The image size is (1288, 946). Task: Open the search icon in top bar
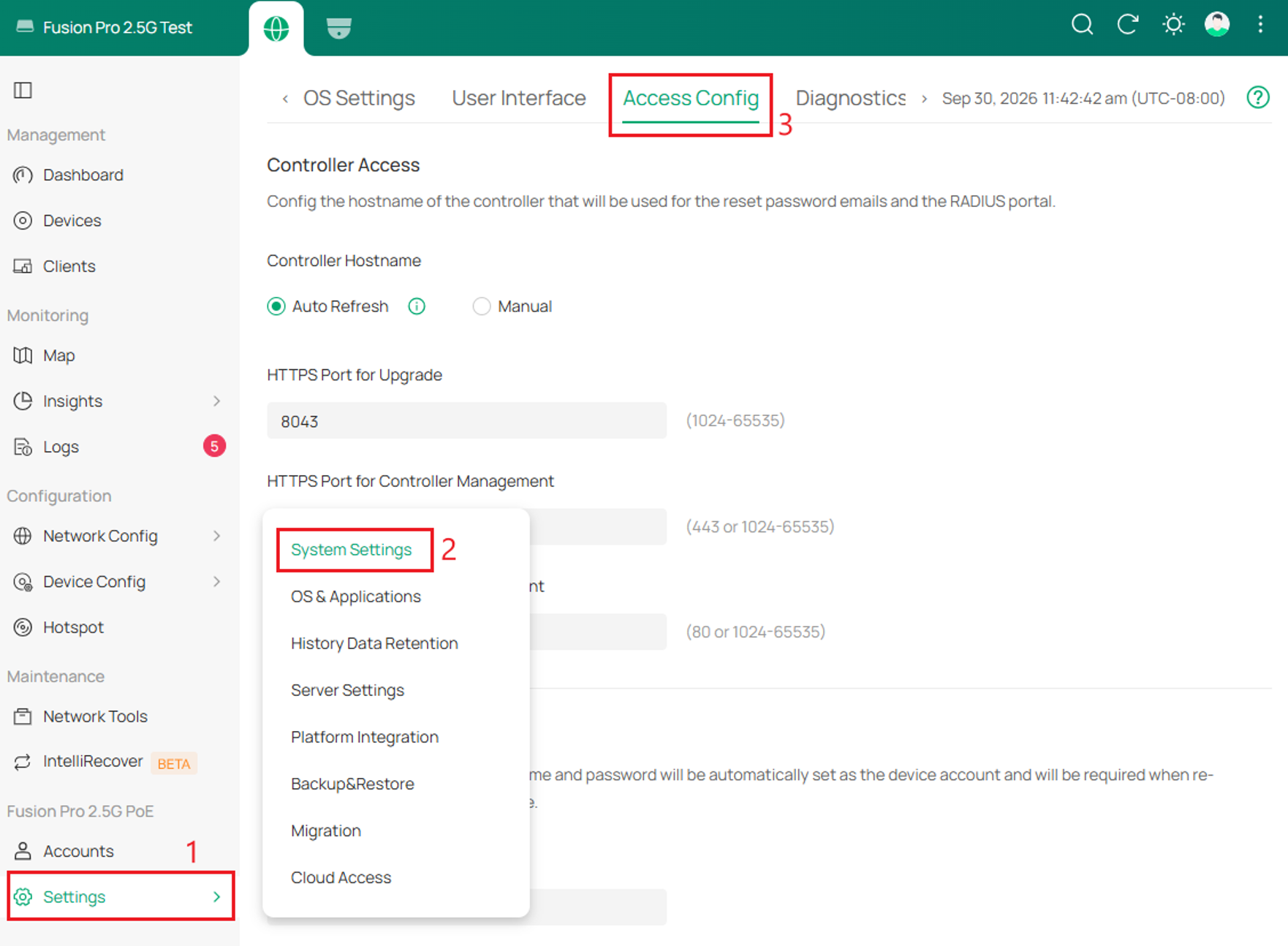[x=1082, y=25]
